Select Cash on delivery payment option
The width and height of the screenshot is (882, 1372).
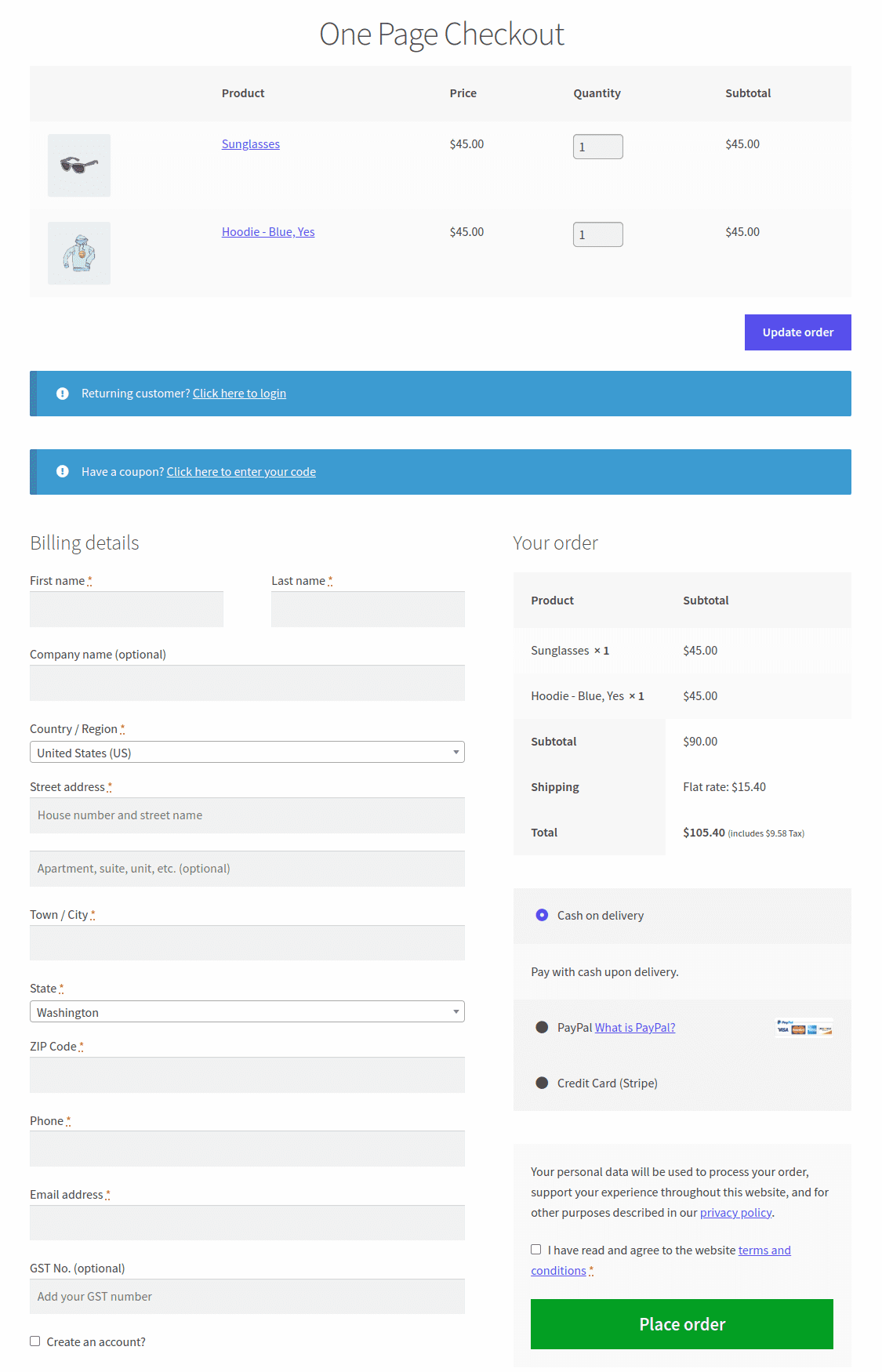[542, 915]
